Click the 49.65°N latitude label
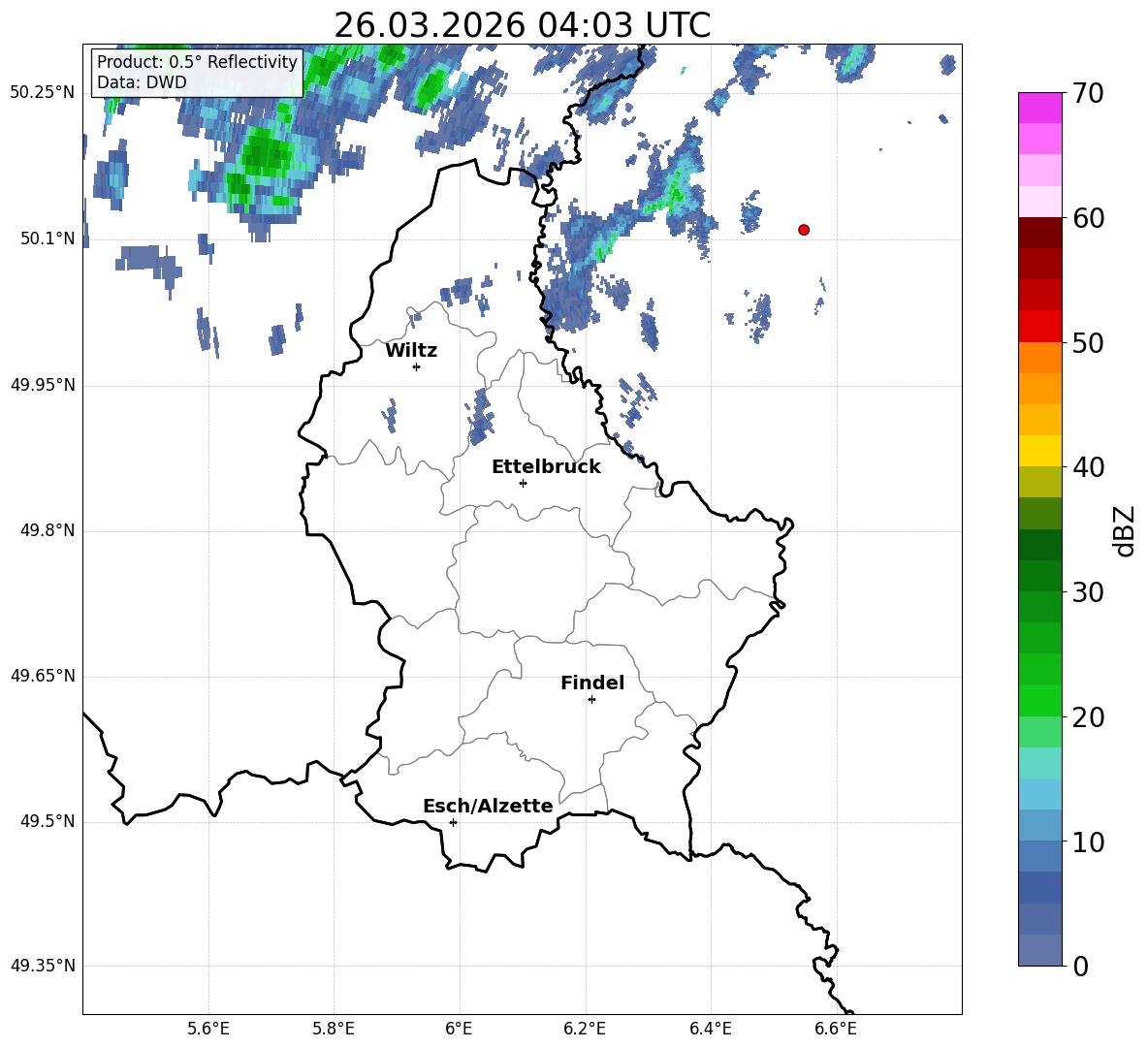Screen dimensions: 1148x1048 point(43,676)
